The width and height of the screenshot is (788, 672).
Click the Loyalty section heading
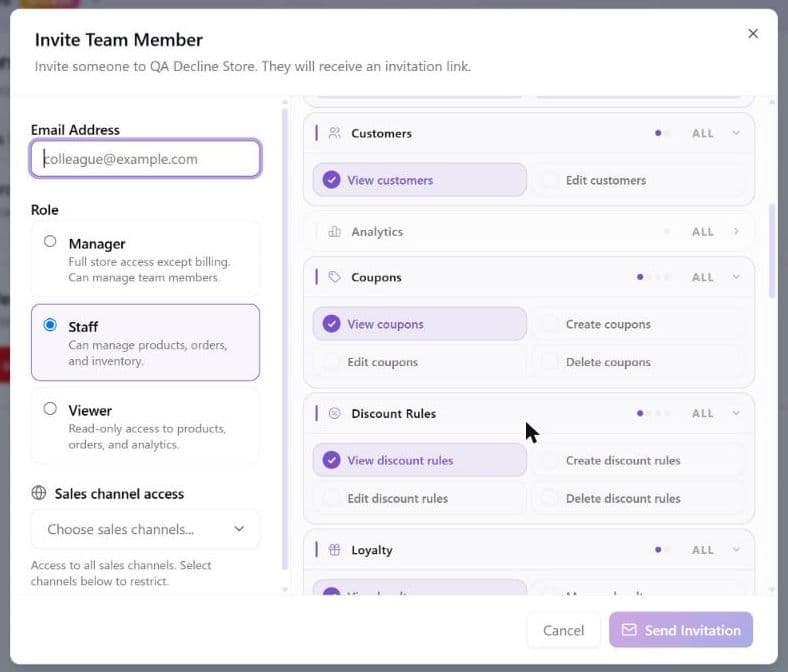[372, 550]
